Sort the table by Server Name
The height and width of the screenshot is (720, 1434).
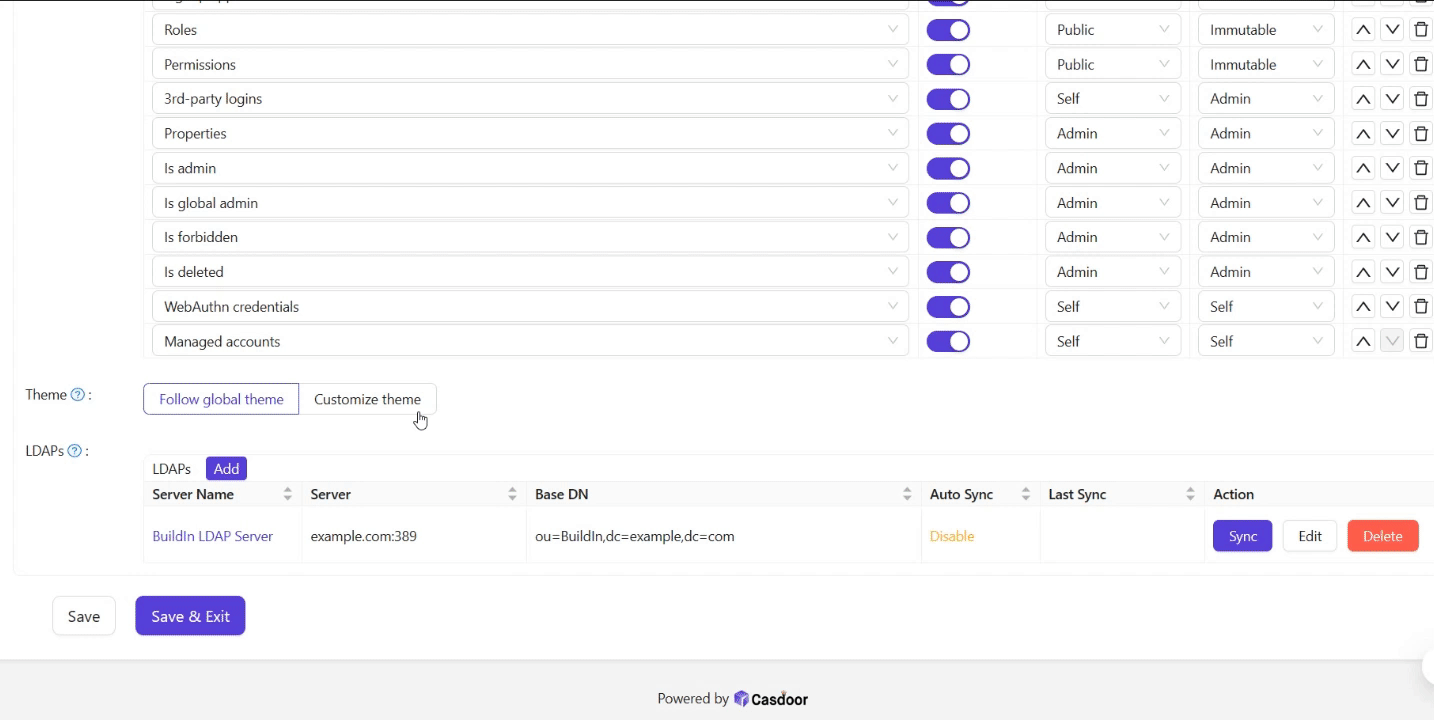point(288,494)
